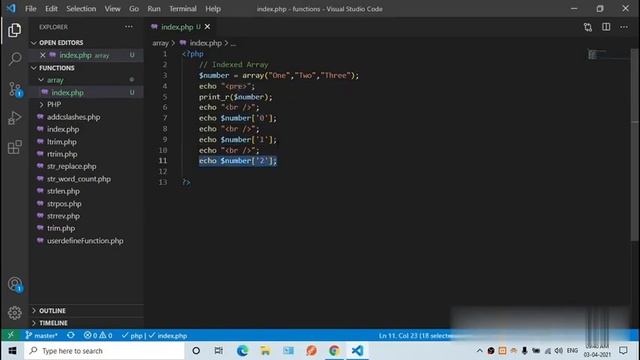Screen dimensions: 640x360
Task: Open the Edit menu
Action: coord(51,9)
